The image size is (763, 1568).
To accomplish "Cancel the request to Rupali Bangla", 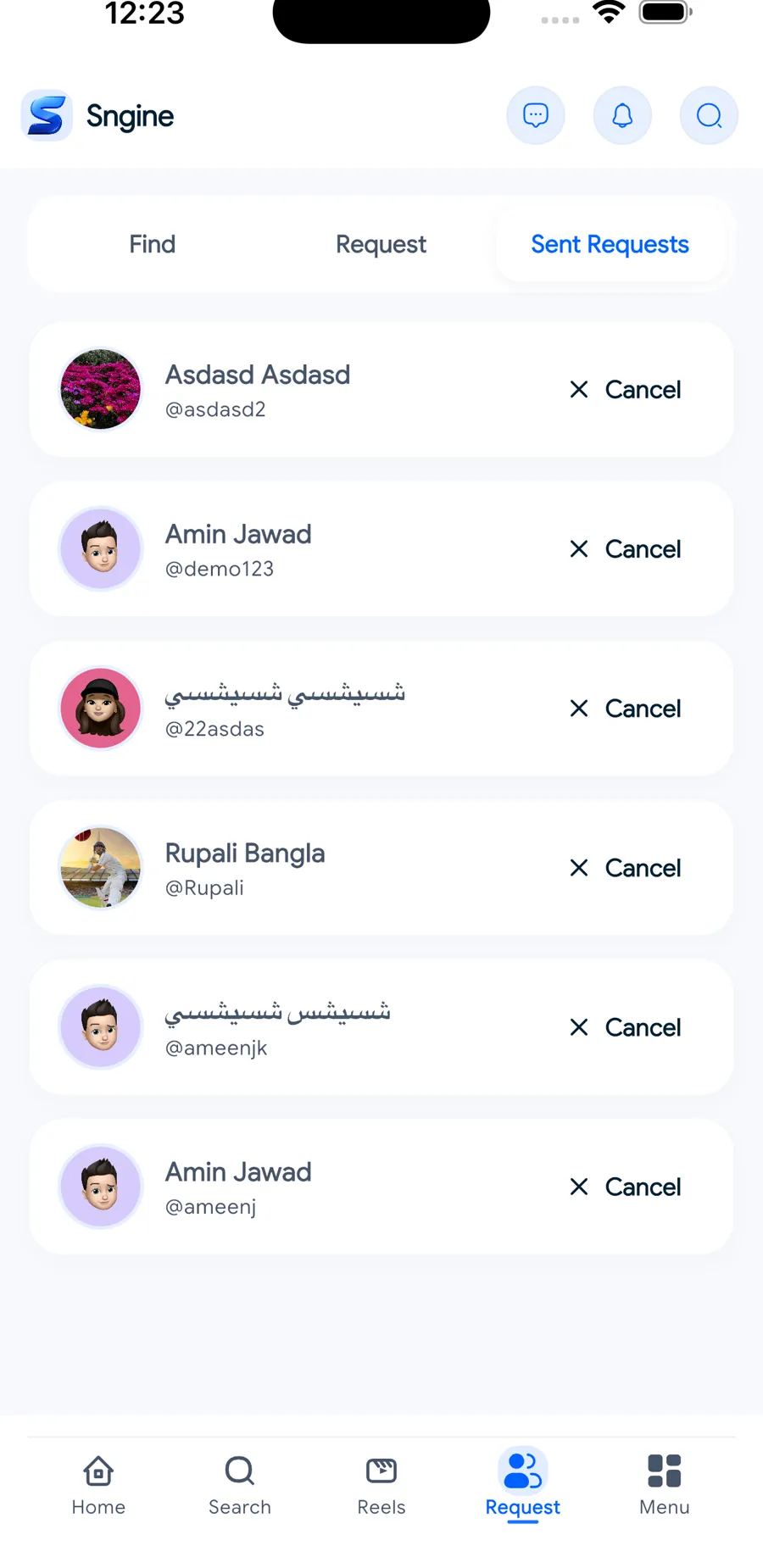I will [x=626, y=868].
